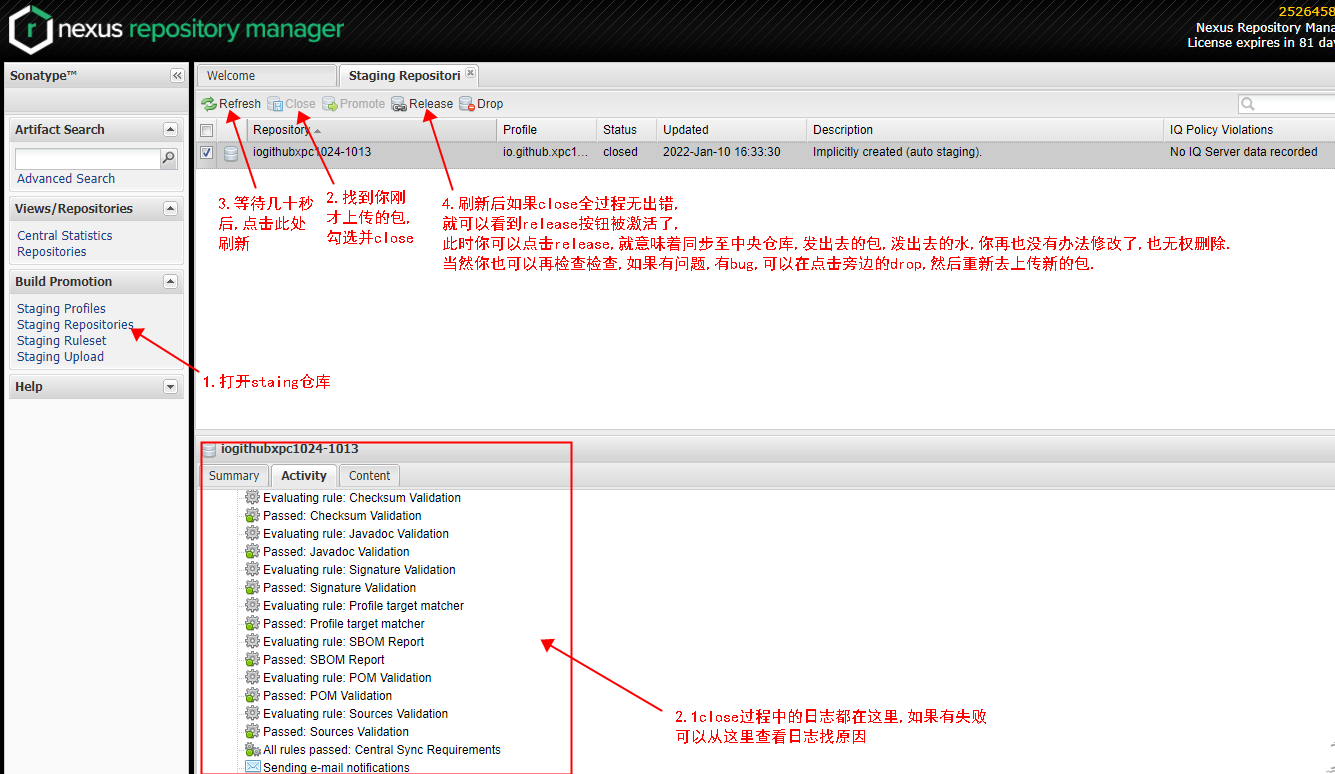The height and width of the screenshot is (774, 1335).
Task: Click the Close staging repository button
Action: (291, 104)
